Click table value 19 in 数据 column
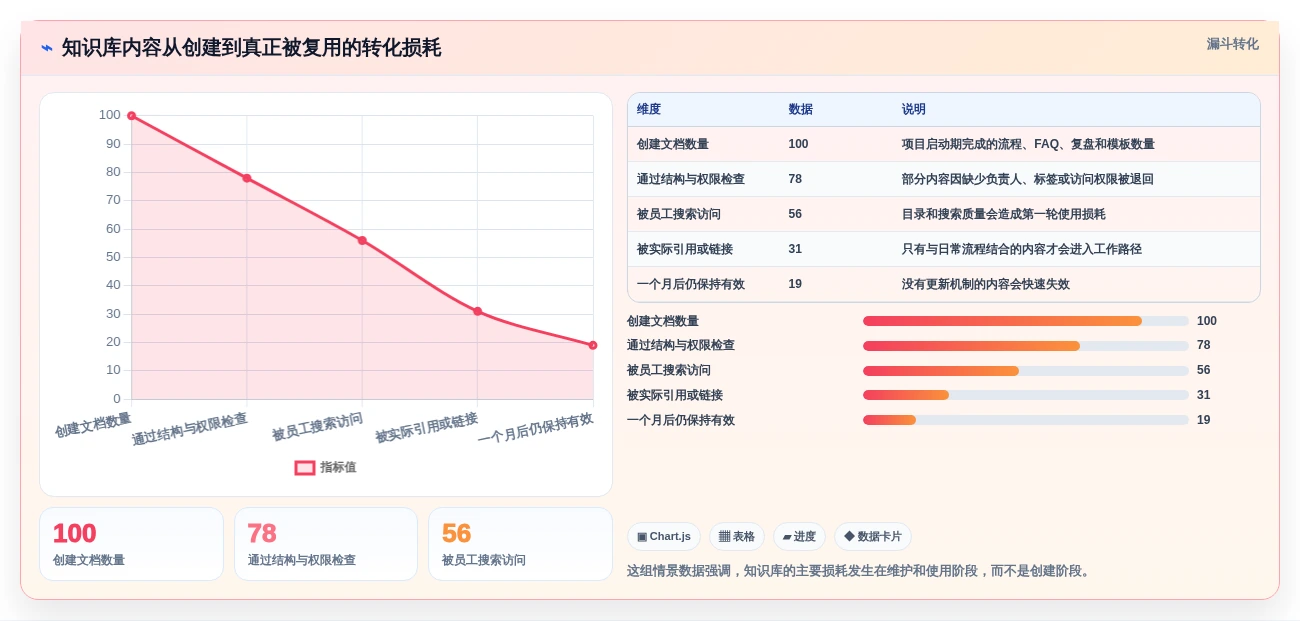The image size is (1300, 621). click(795, 284)
